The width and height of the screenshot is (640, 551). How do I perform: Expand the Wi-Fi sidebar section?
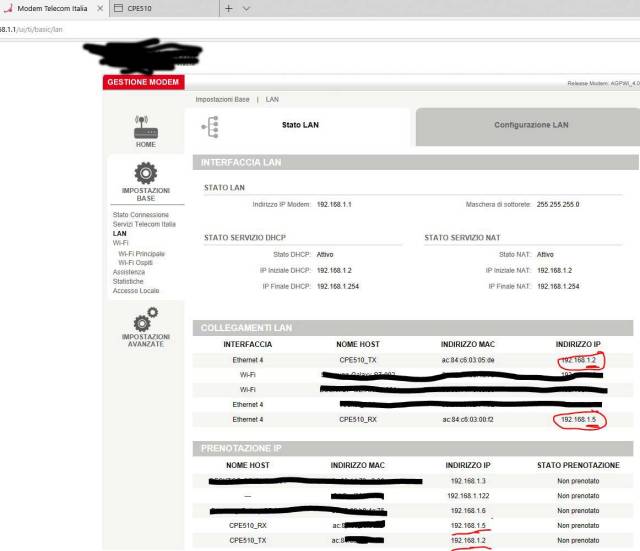point(120,243)
